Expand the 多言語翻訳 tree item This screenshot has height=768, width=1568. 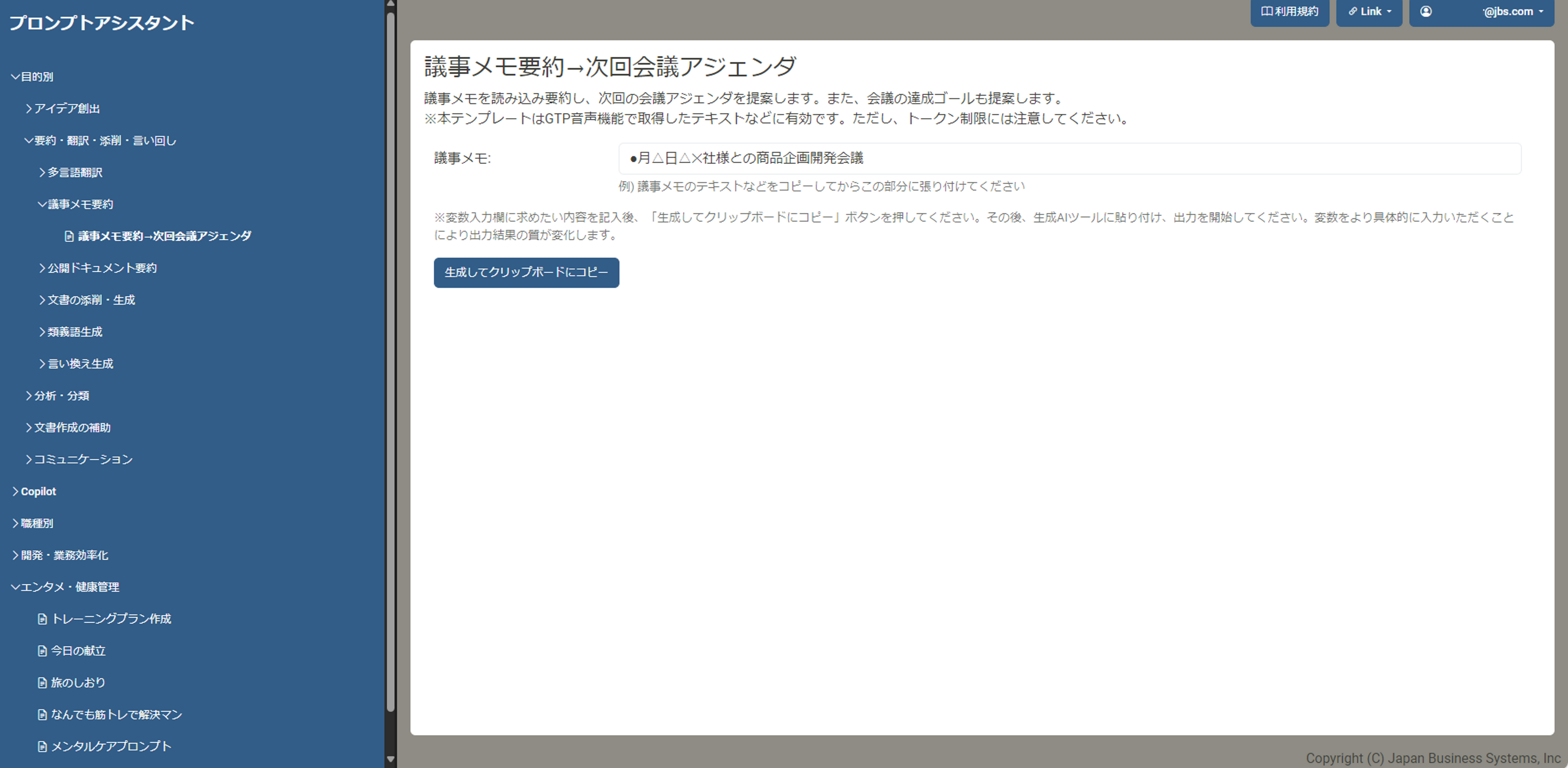pos(42,172)
